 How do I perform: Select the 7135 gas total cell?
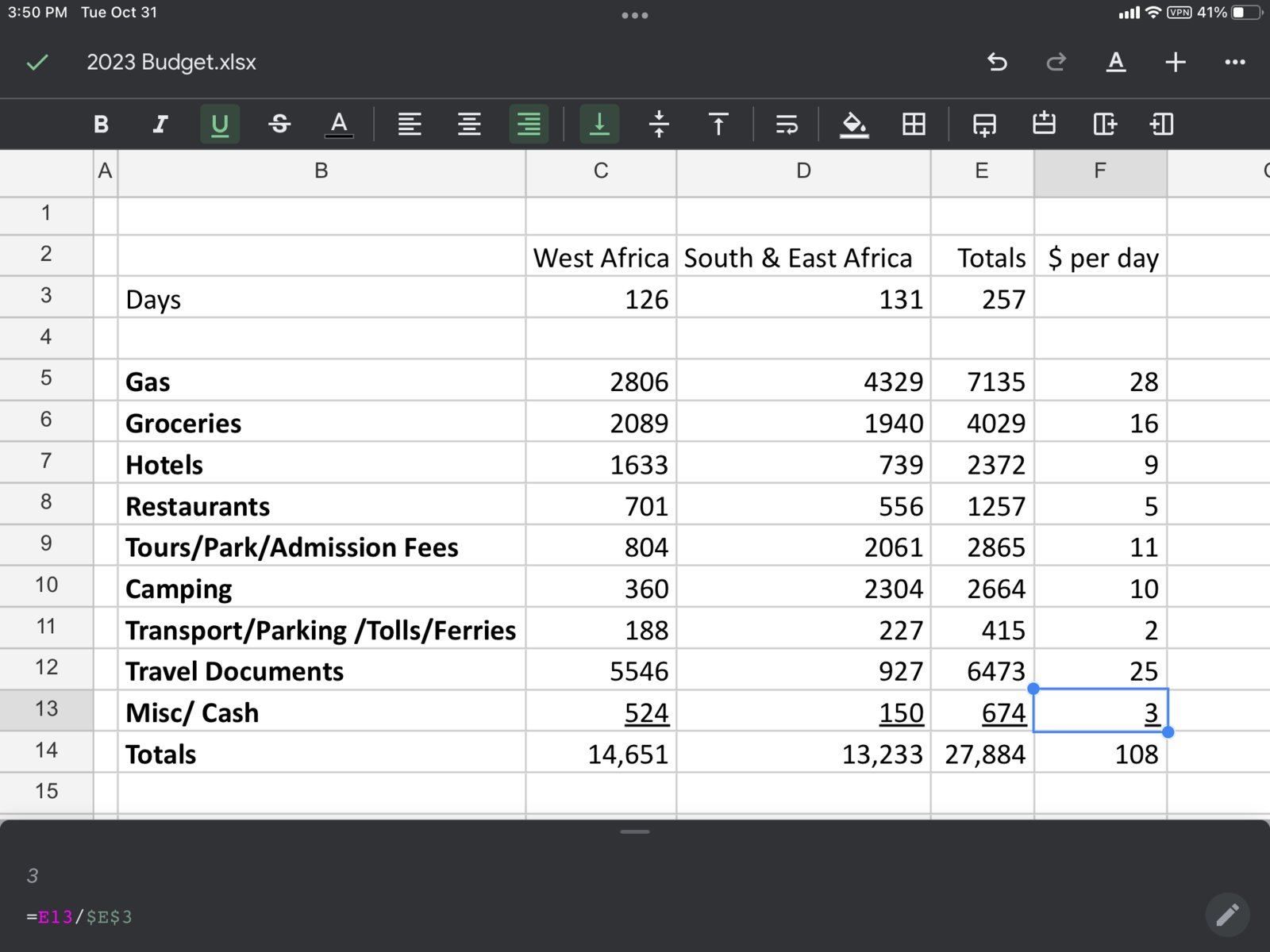[982, 381]
